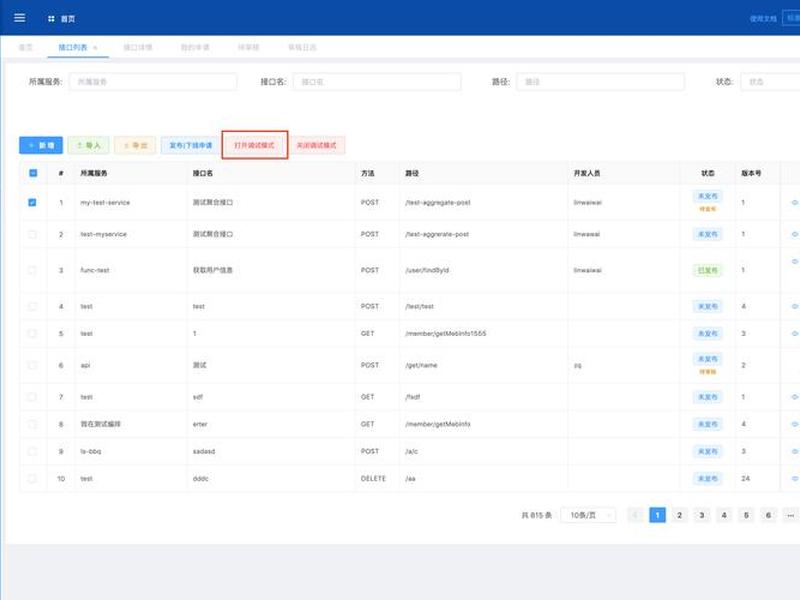The width and height of the screenshot is (800, 600).
Task: Click the 首页 grid icon in header
Action: tap(51, 19)
